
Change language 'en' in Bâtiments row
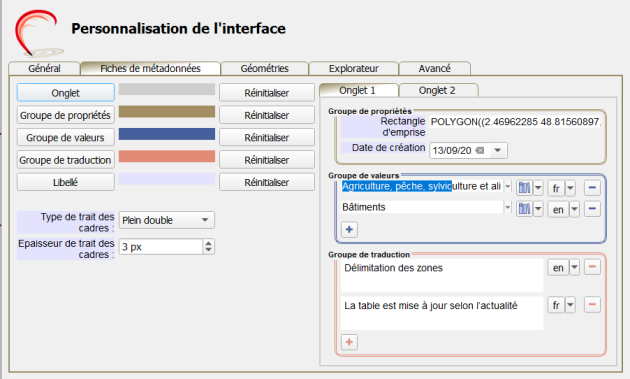(564, 209)
